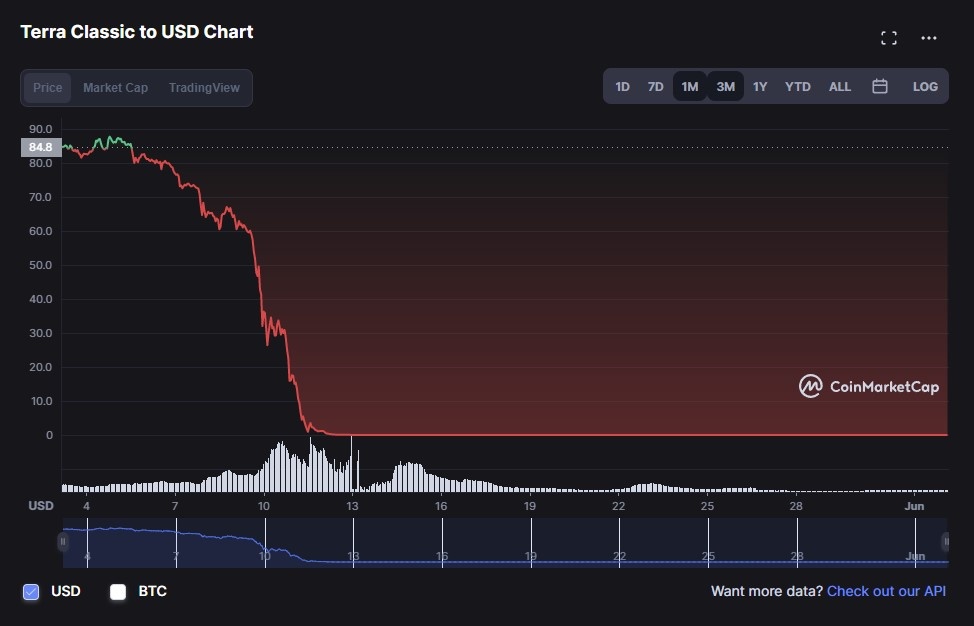The image size is (974, 626).
Task: Select the 3M time range
Action: coord(725,87)
